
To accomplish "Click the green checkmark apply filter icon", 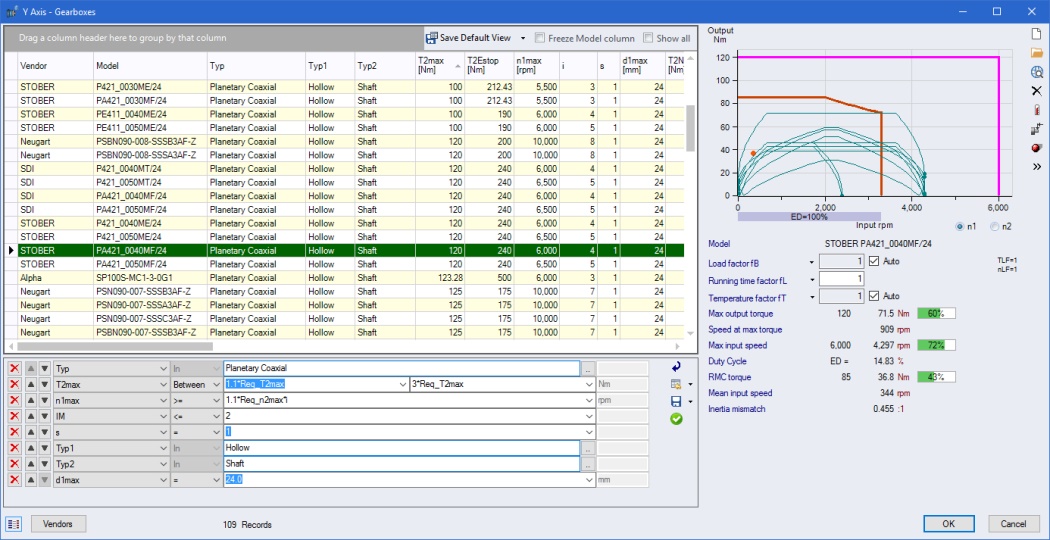I will tap(677, 419).
